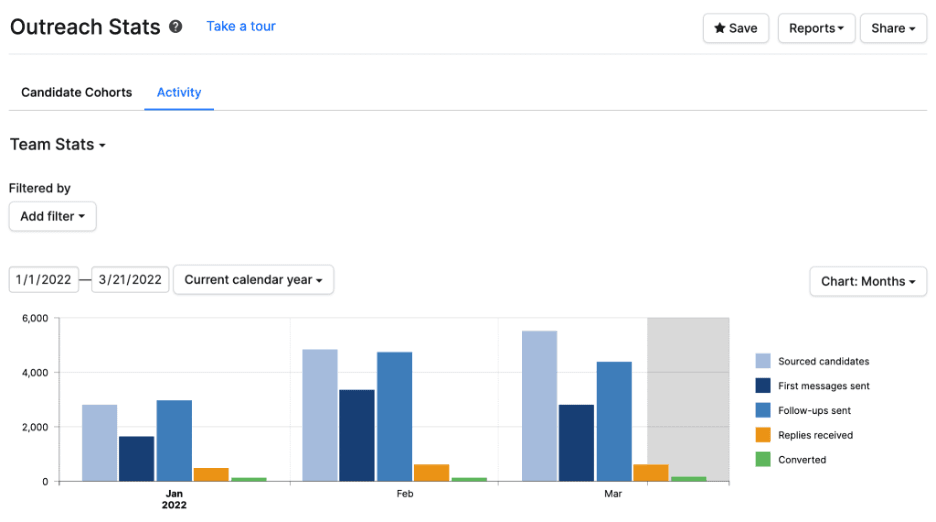The width and height of the screenshot is (936, 522).
Task: Click January's Sourced candidates bar
Action: (100, 443)
